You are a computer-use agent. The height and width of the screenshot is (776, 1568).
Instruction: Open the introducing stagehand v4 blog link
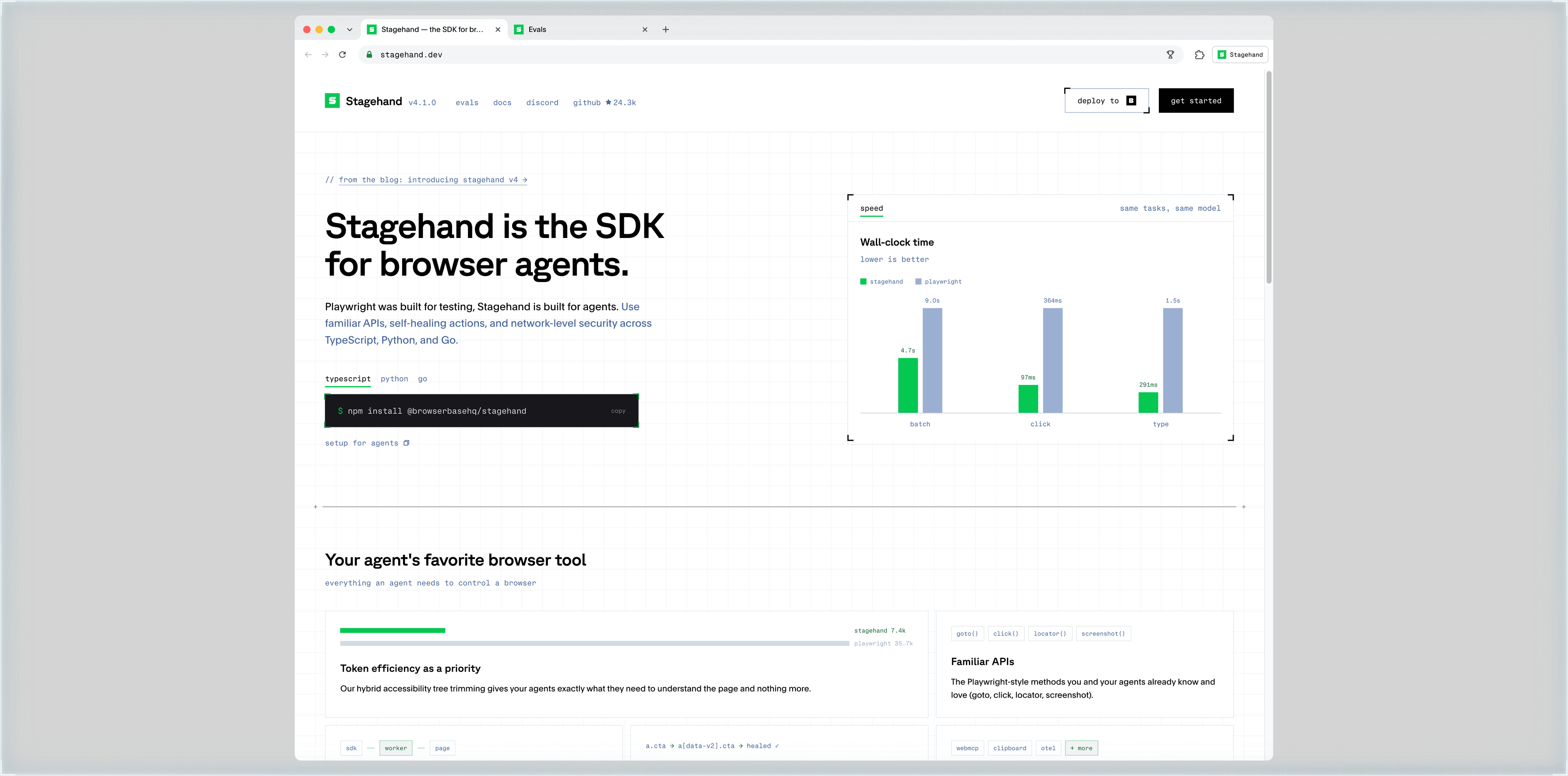tap(433, 180)
